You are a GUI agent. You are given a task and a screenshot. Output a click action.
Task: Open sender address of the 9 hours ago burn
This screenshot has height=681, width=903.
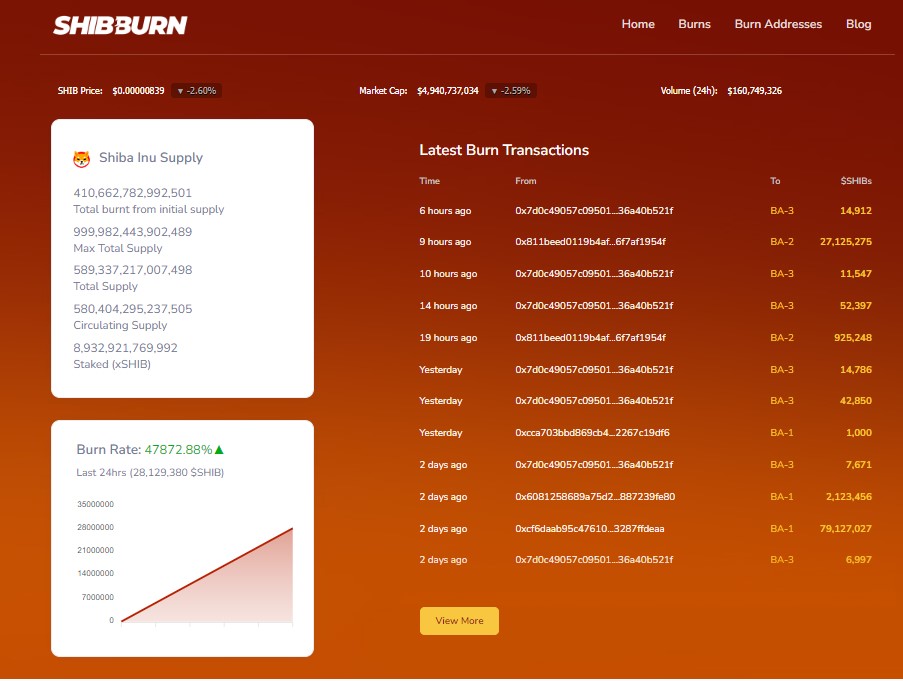[x=590, y=242]
